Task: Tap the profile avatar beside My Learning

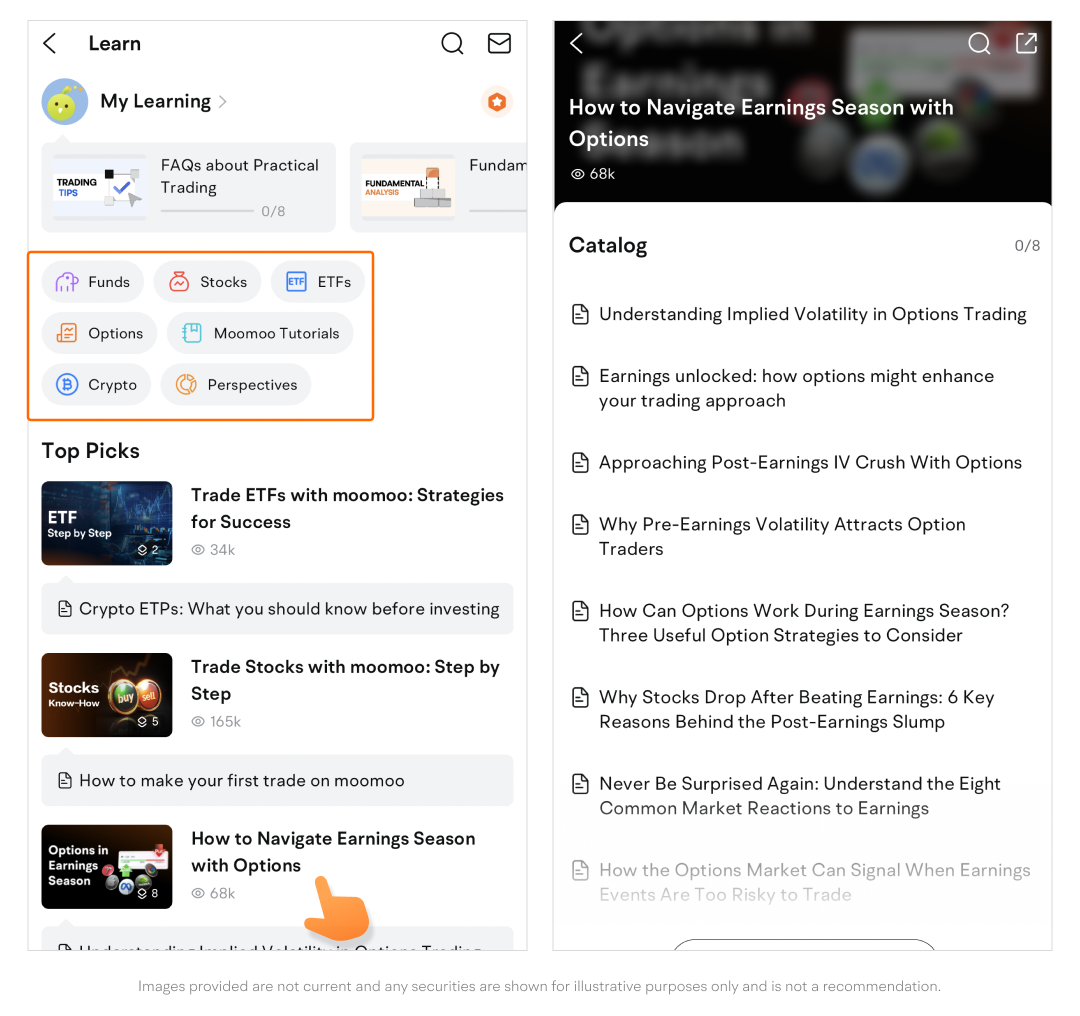Action: click(x=65, y=102)
